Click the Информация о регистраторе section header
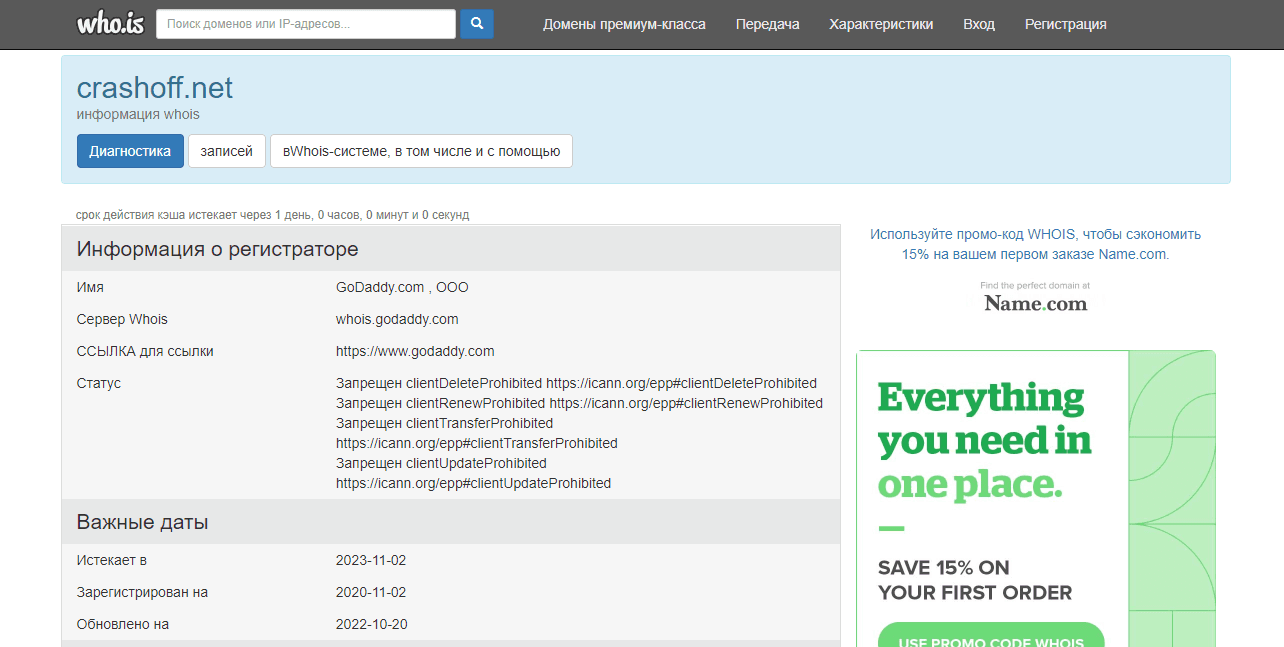The width and height of the screenshot is (1284, 647). [217, 249]
